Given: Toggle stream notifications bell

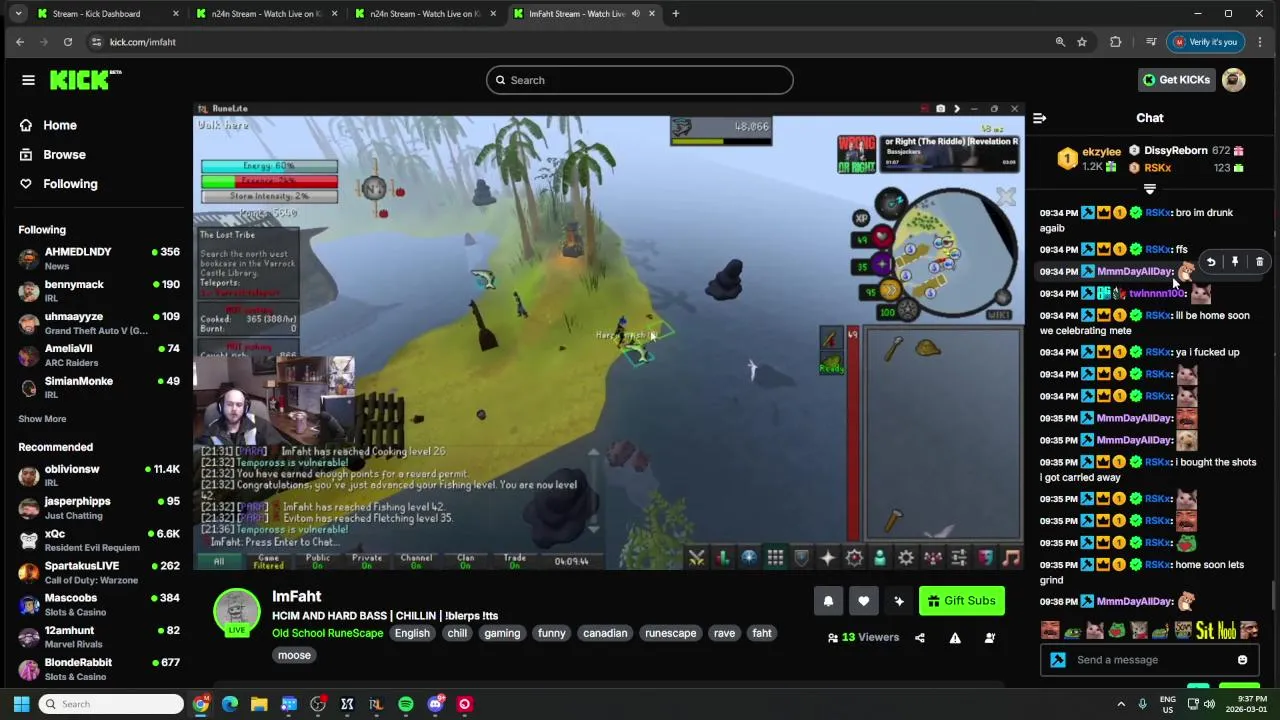Looking at the screenshot, I should pos(828,601).
